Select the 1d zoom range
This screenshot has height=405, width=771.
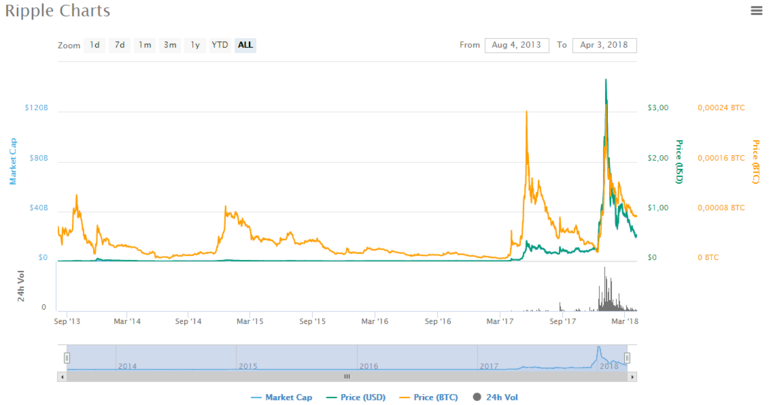94,45
